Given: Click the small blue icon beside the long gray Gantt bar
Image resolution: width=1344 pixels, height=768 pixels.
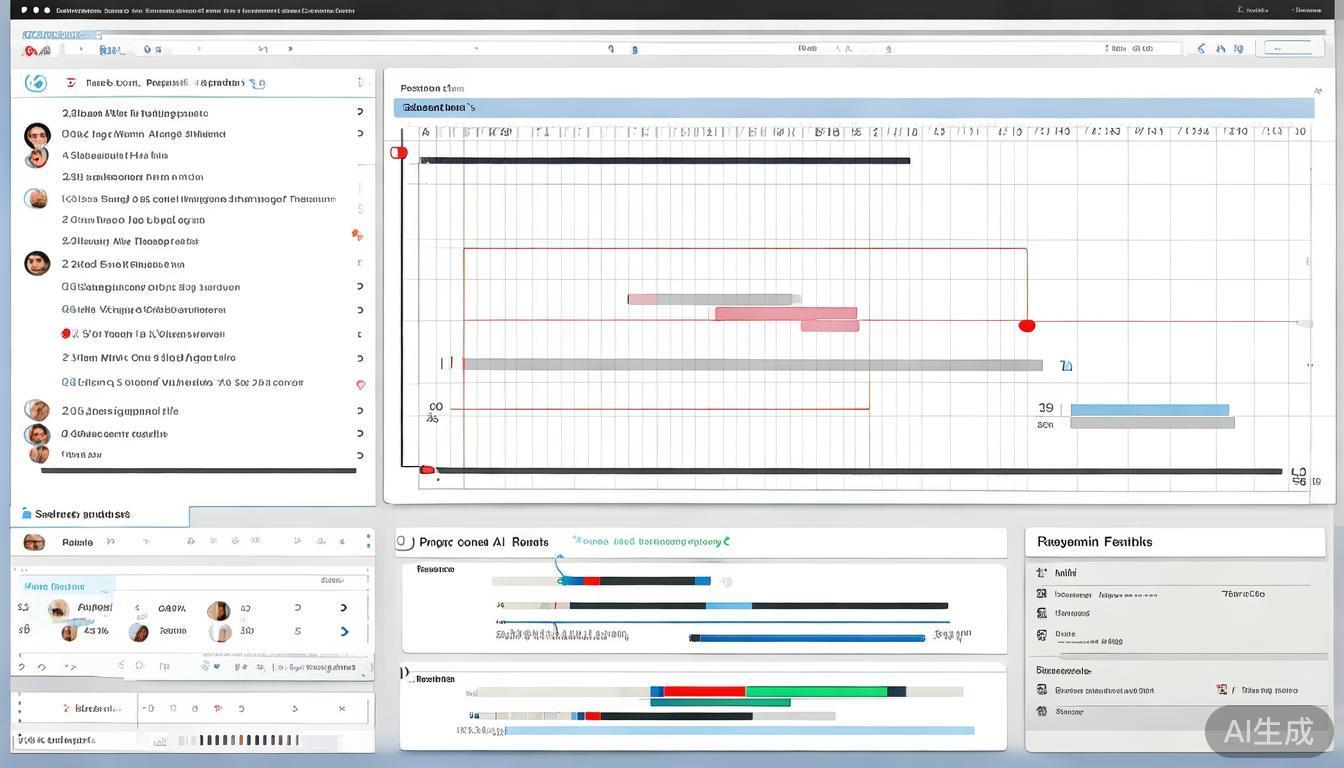Looking at the screenshot, I should pyautogui.click(x=1066, y=366).
